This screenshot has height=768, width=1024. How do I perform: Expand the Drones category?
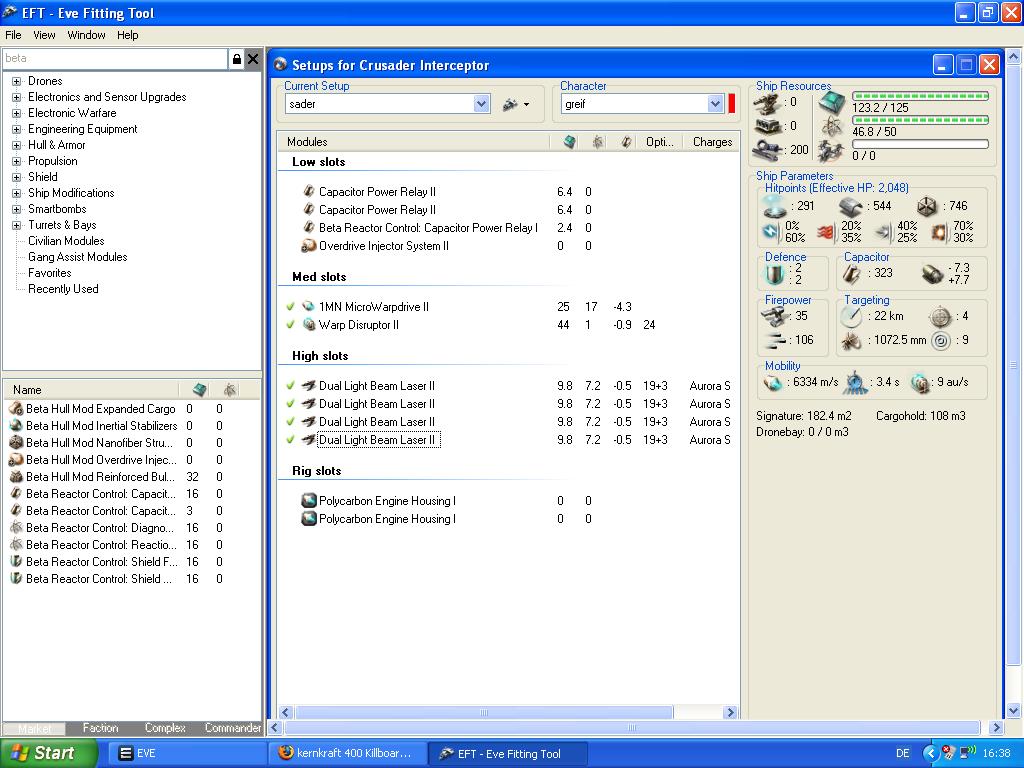(16, 82)
